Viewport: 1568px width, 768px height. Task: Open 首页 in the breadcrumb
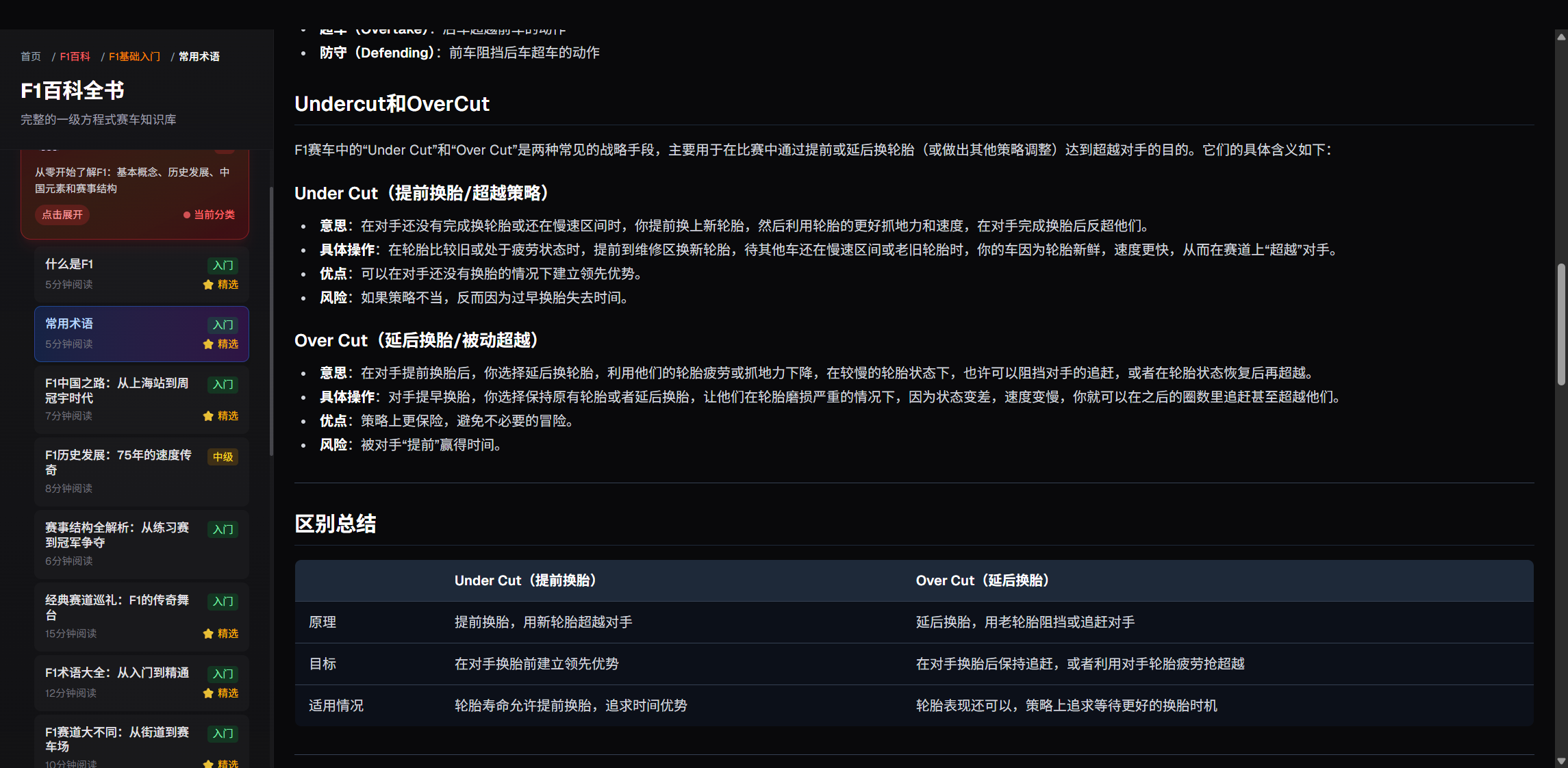(x=30, y=56)
